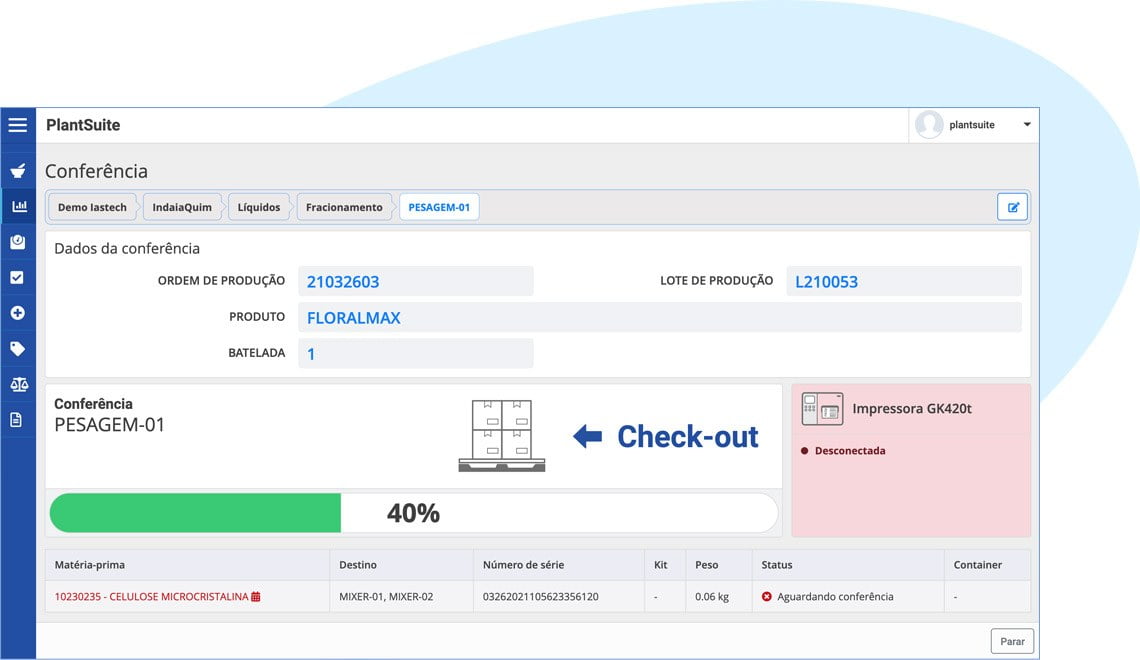
Task: Click the plus circle sidebar icon
Action: (17, 313)
